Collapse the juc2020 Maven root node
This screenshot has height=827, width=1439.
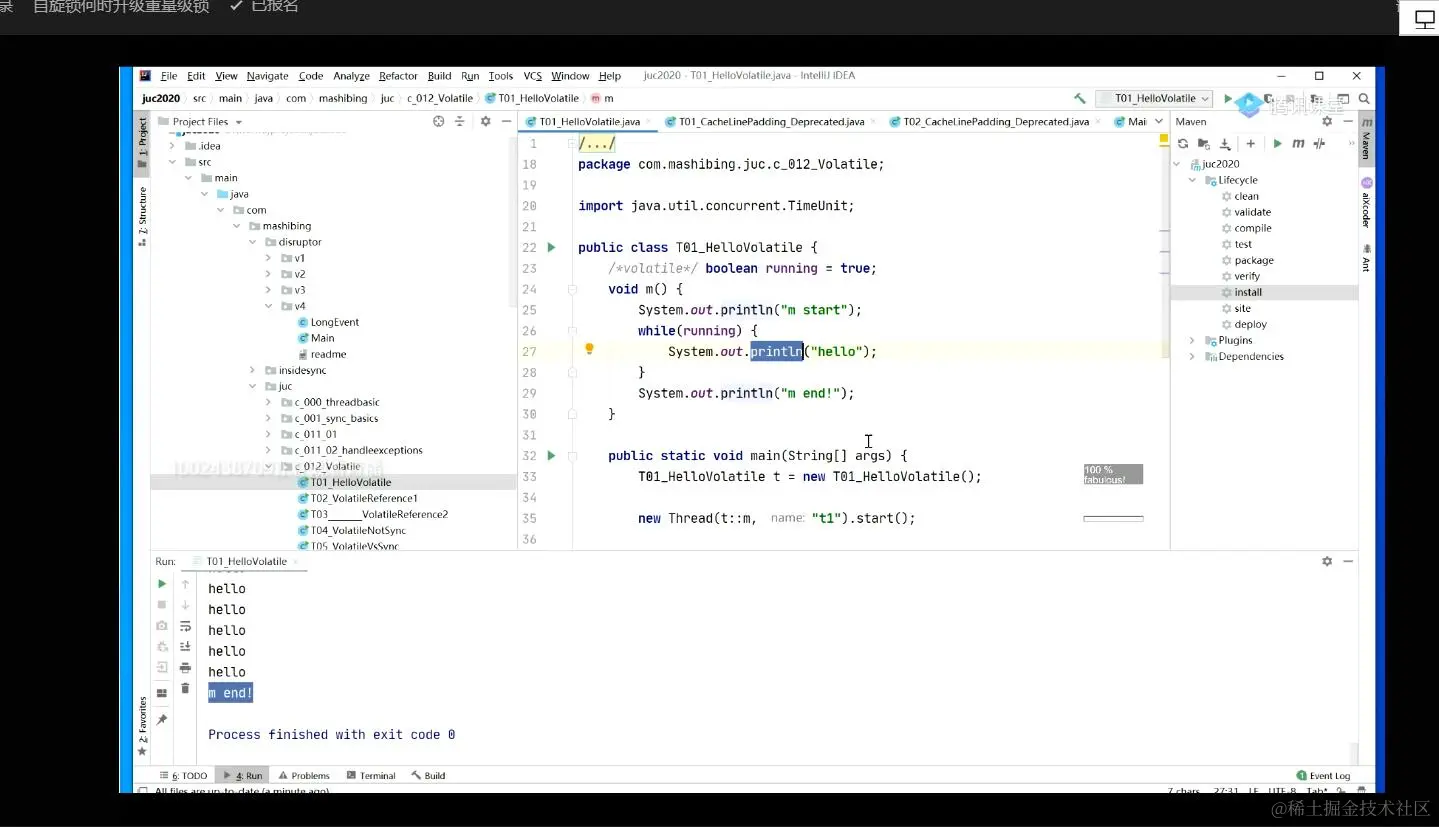[x=1177, y=164]
